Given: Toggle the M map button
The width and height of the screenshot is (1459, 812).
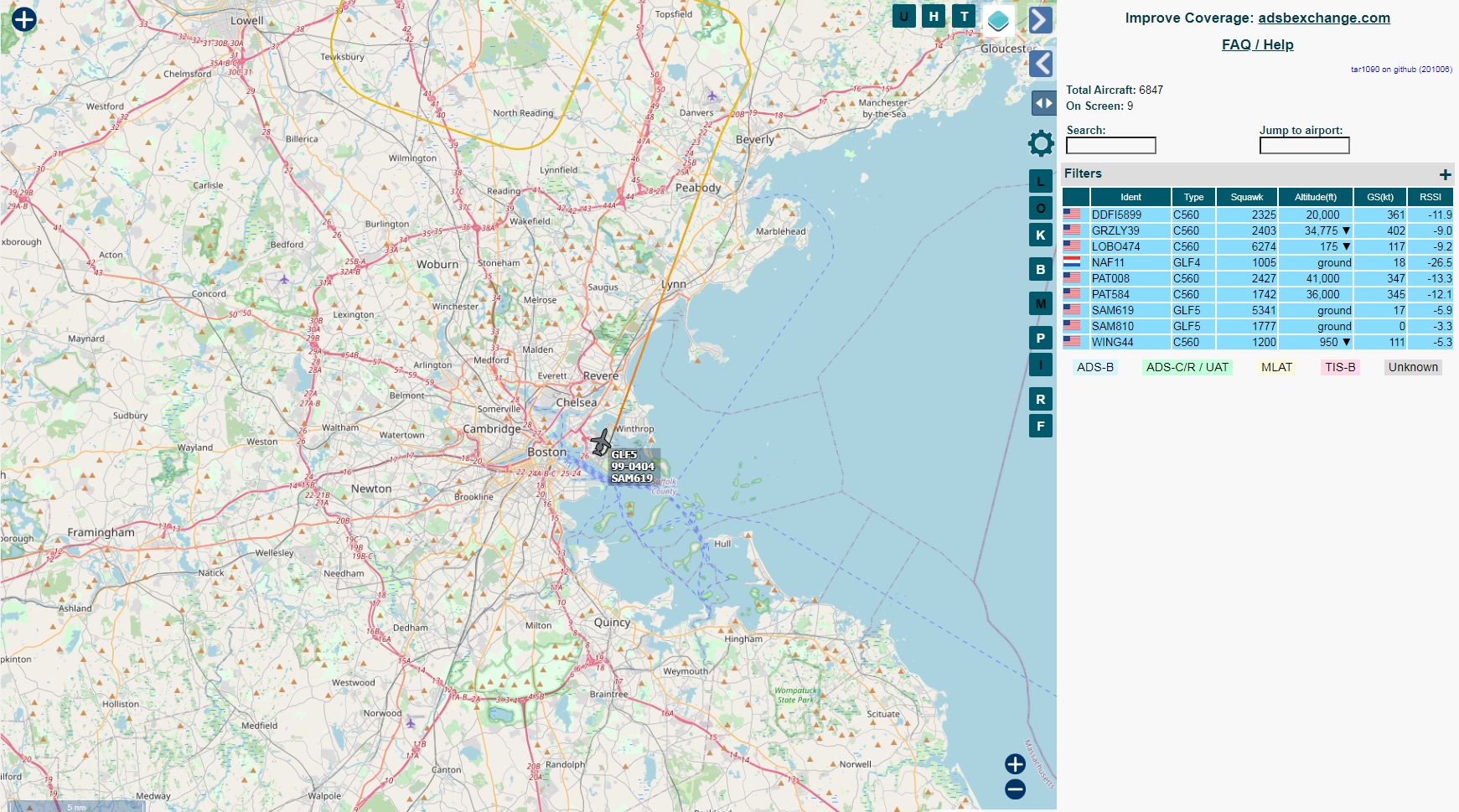Looking at the screenshot, I should [x=1041, y=303].
